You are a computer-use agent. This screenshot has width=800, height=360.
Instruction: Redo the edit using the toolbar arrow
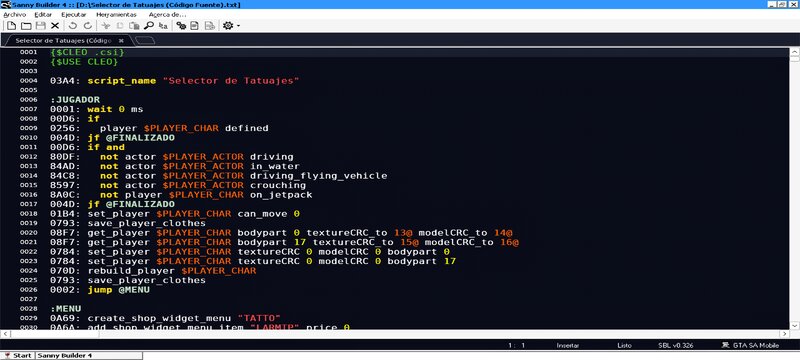pos(88,25)
